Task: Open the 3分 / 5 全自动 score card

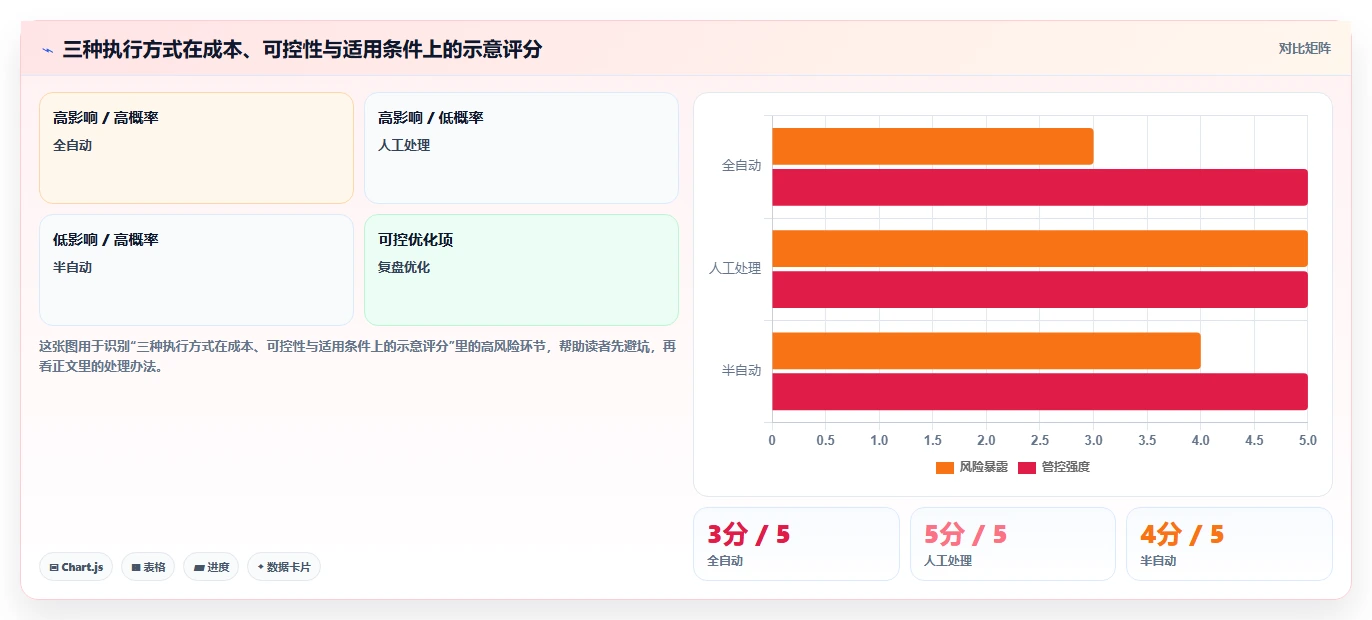Action: pyautogui.click(x=796, y=544)
